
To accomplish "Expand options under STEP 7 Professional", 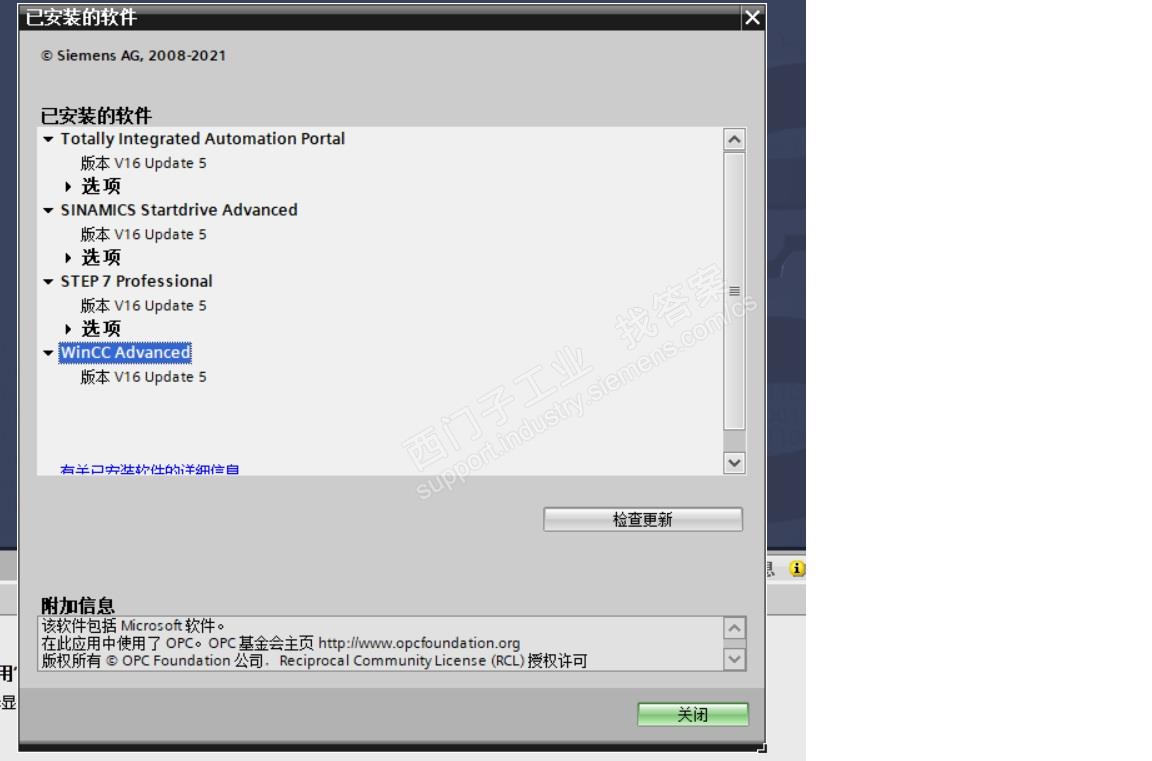I will click(68, 329).
